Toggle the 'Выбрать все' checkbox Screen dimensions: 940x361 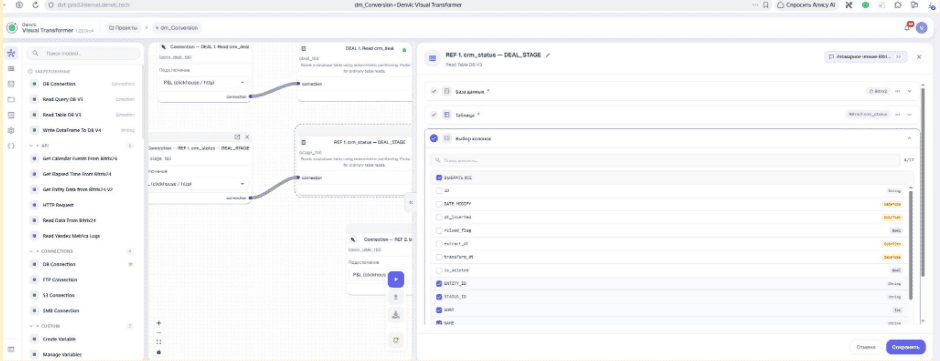(439, 178)
